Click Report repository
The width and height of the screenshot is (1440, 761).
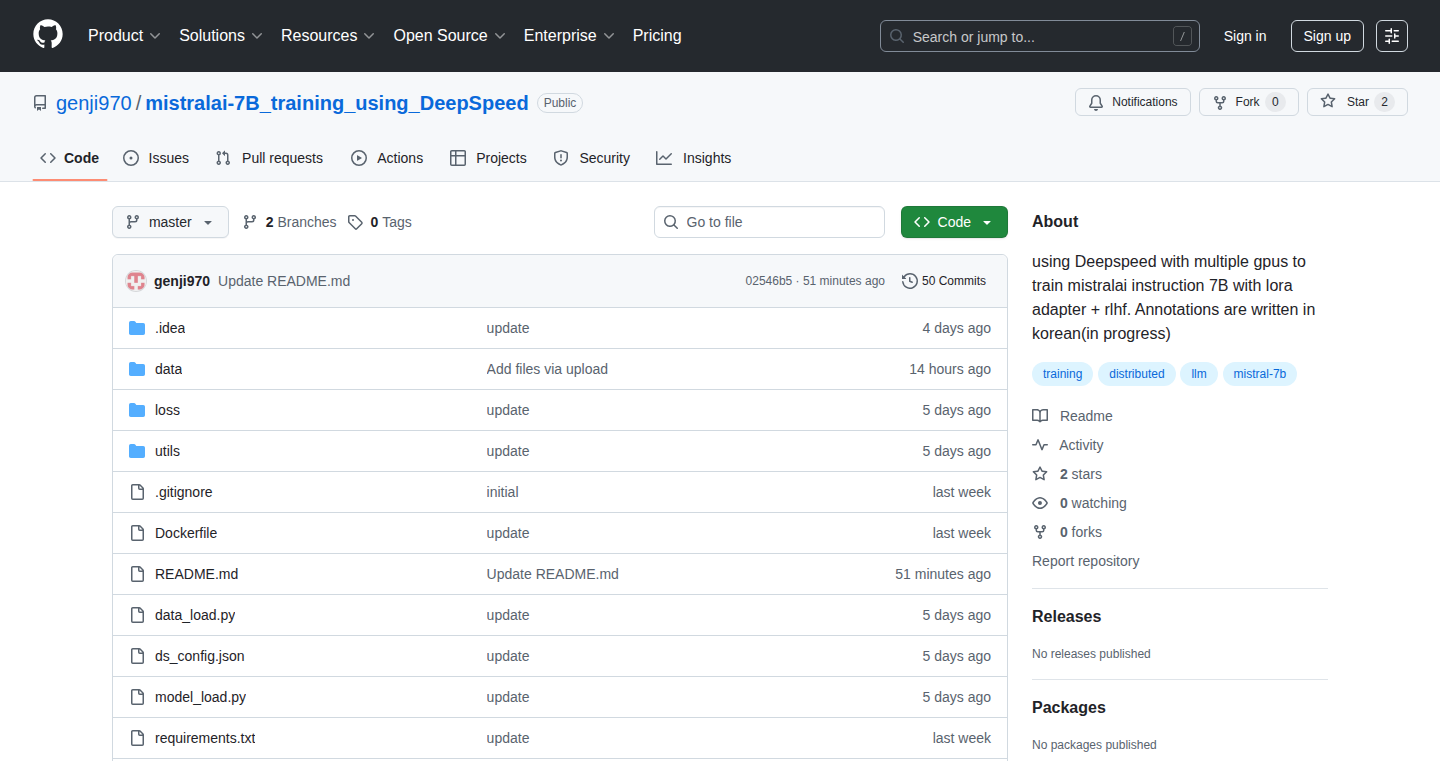point(1085,561)
